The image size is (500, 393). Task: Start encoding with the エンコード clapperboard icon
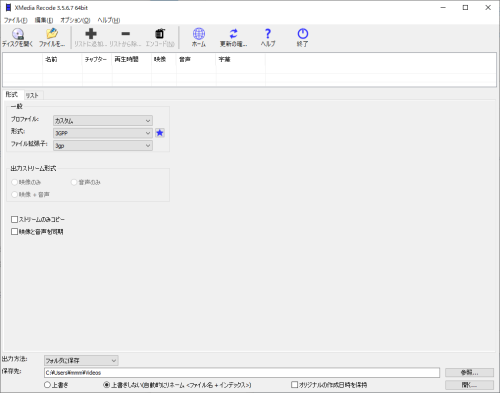(160, 37)
